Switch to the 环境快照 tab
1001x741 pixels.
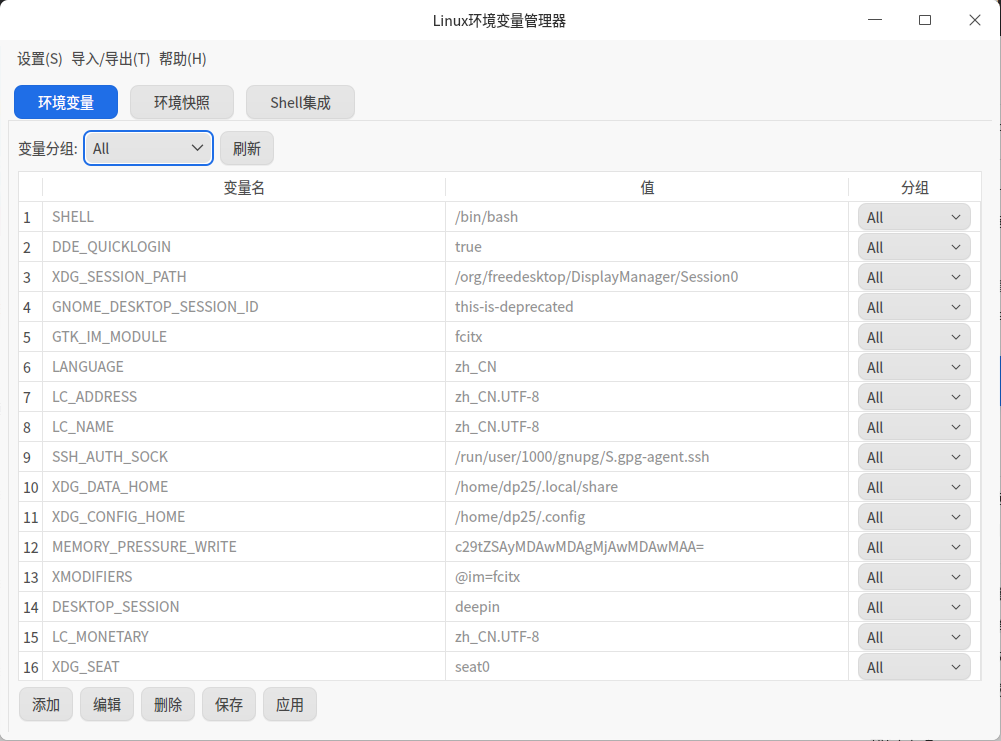(x=182, y=102)
